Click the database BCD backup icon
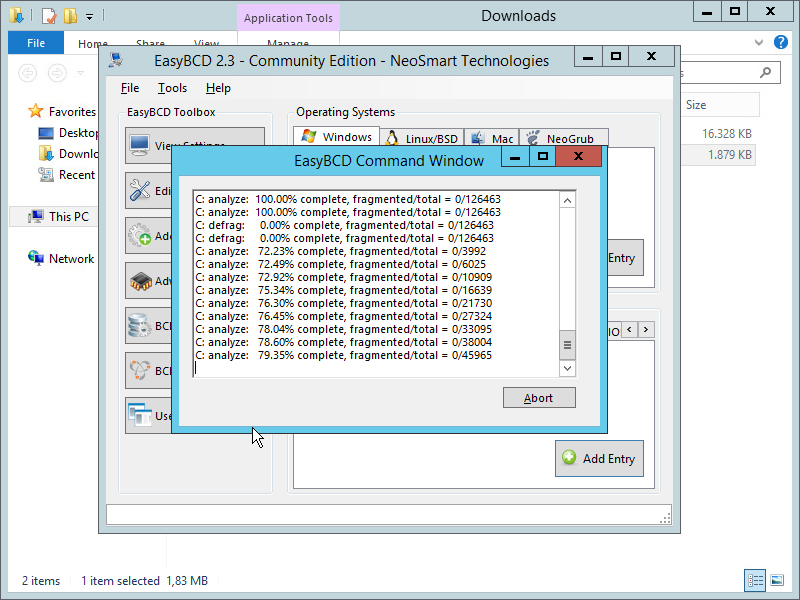The image size is (800, 600). coord(139,326)
